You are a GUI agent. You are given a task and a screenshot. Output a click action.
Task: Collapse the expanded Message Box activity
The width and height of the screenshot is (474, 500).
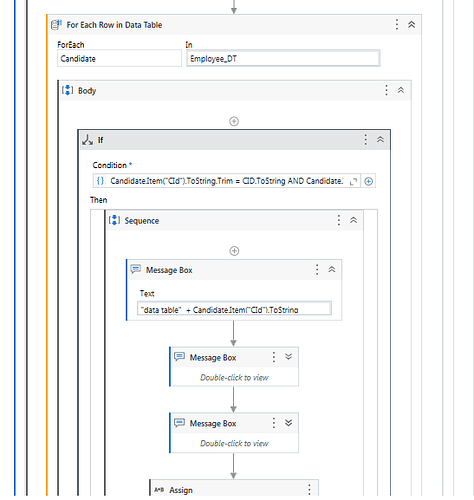click(332, 269)
